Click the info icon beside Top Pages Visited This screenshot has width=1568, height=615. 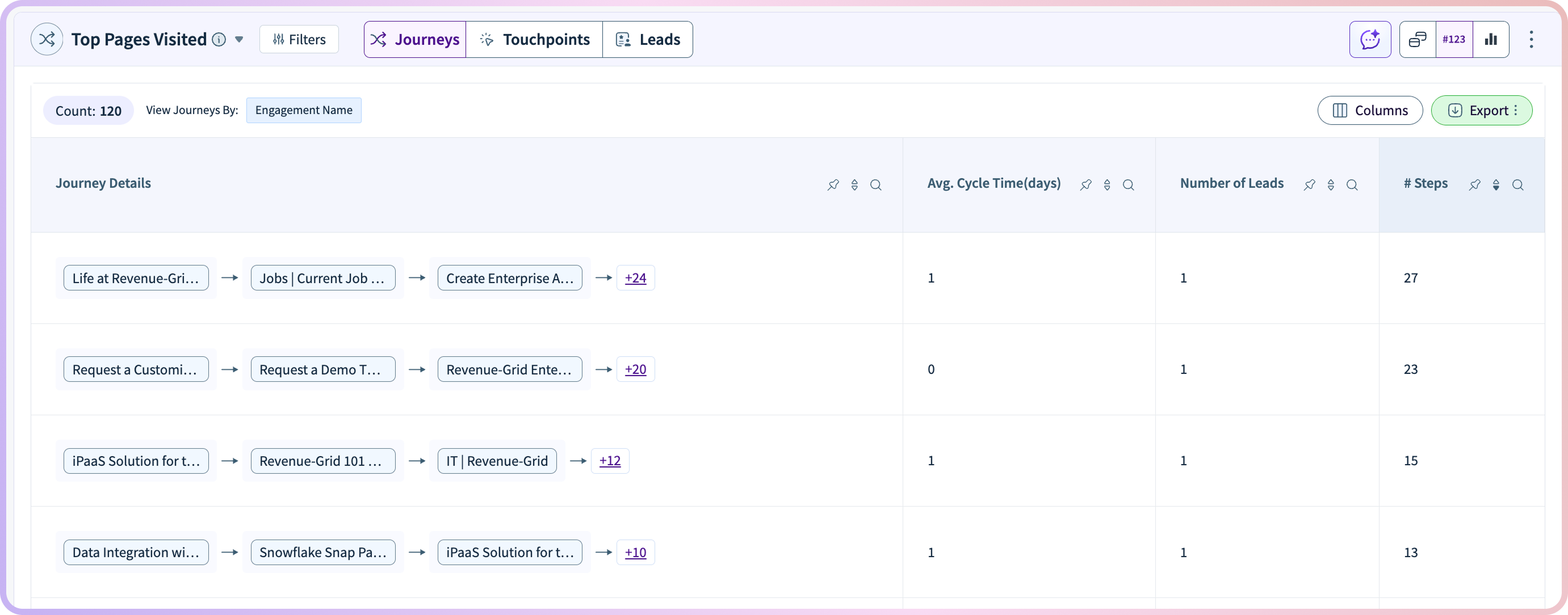click(219, 40)
